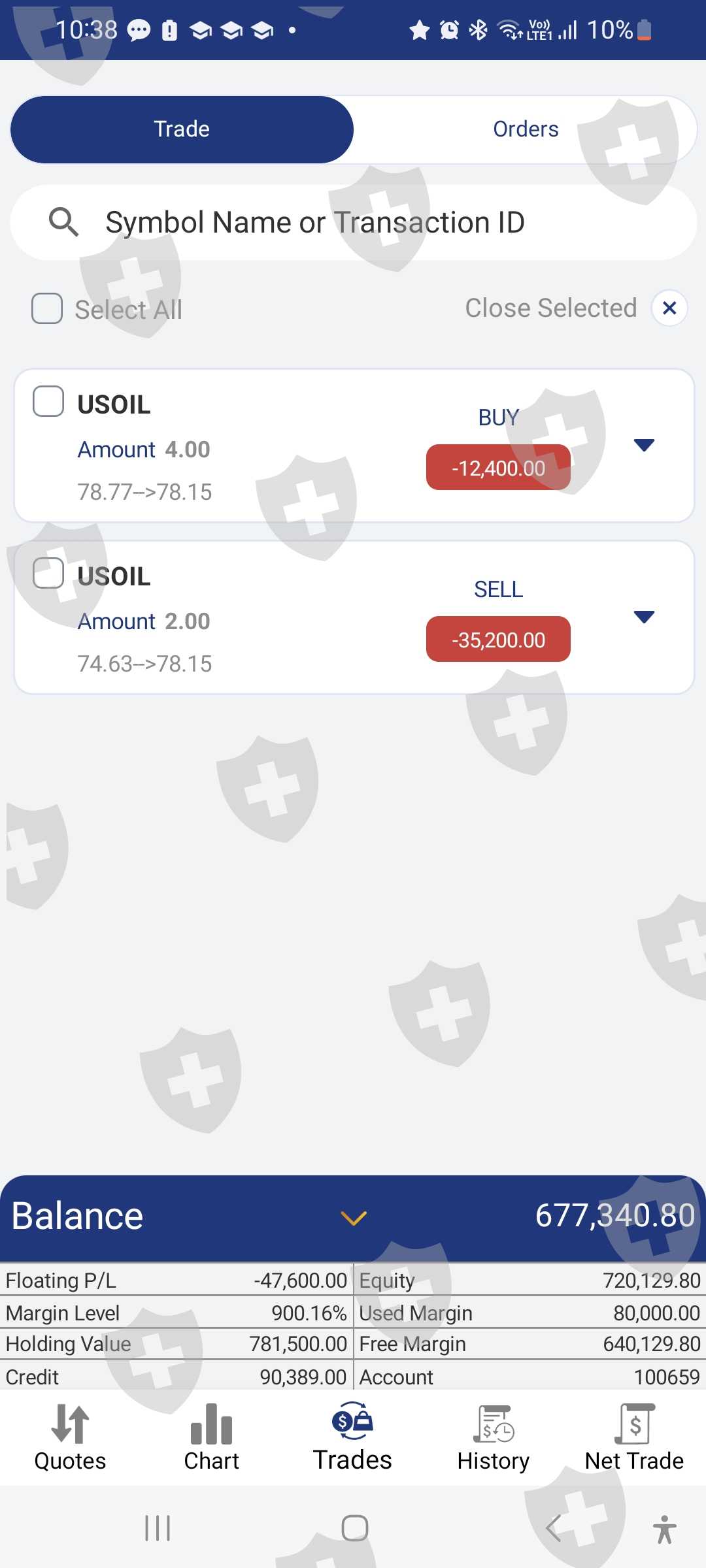Open the Chart bars icon

(211, 1424)
